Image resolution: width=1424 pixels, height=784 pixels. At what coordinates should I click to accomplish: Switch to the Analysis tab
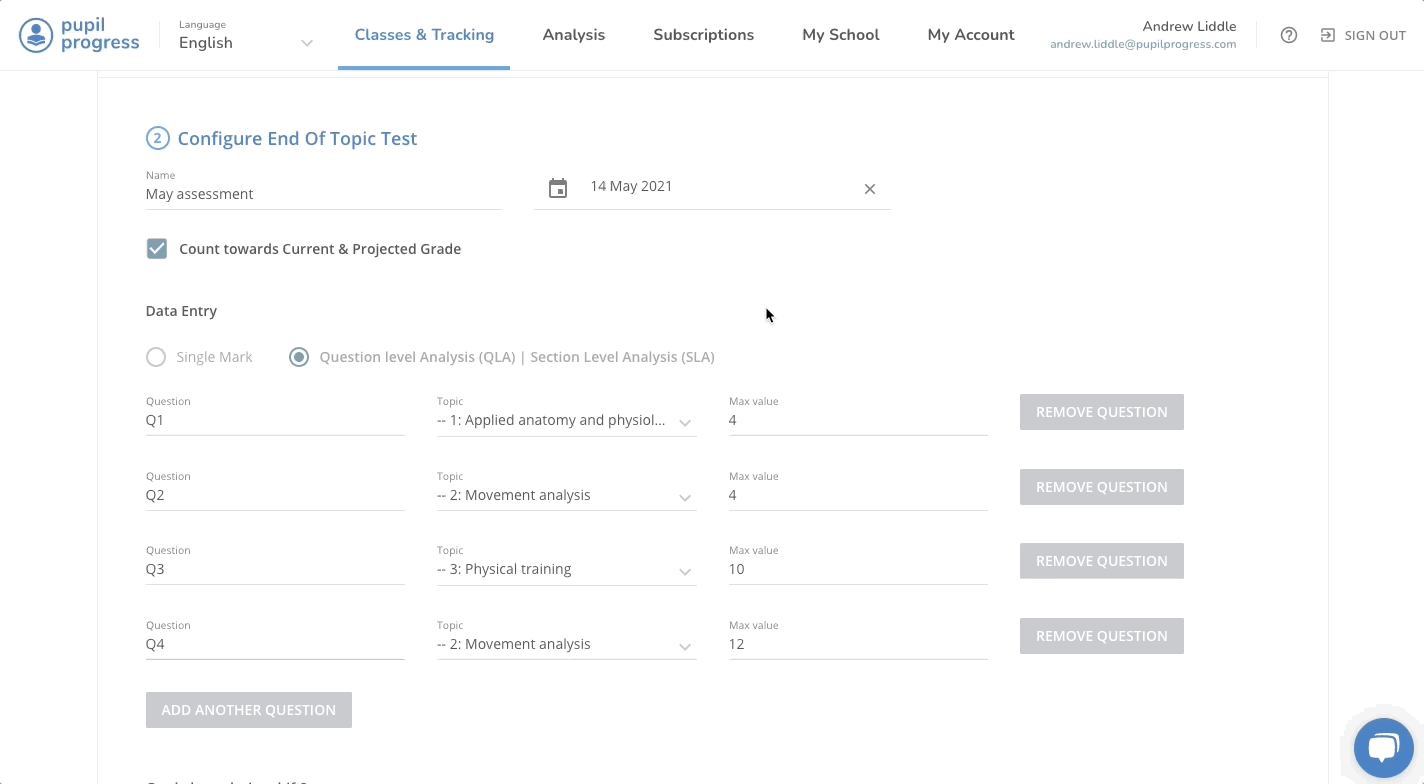click(x=573, y=35)
